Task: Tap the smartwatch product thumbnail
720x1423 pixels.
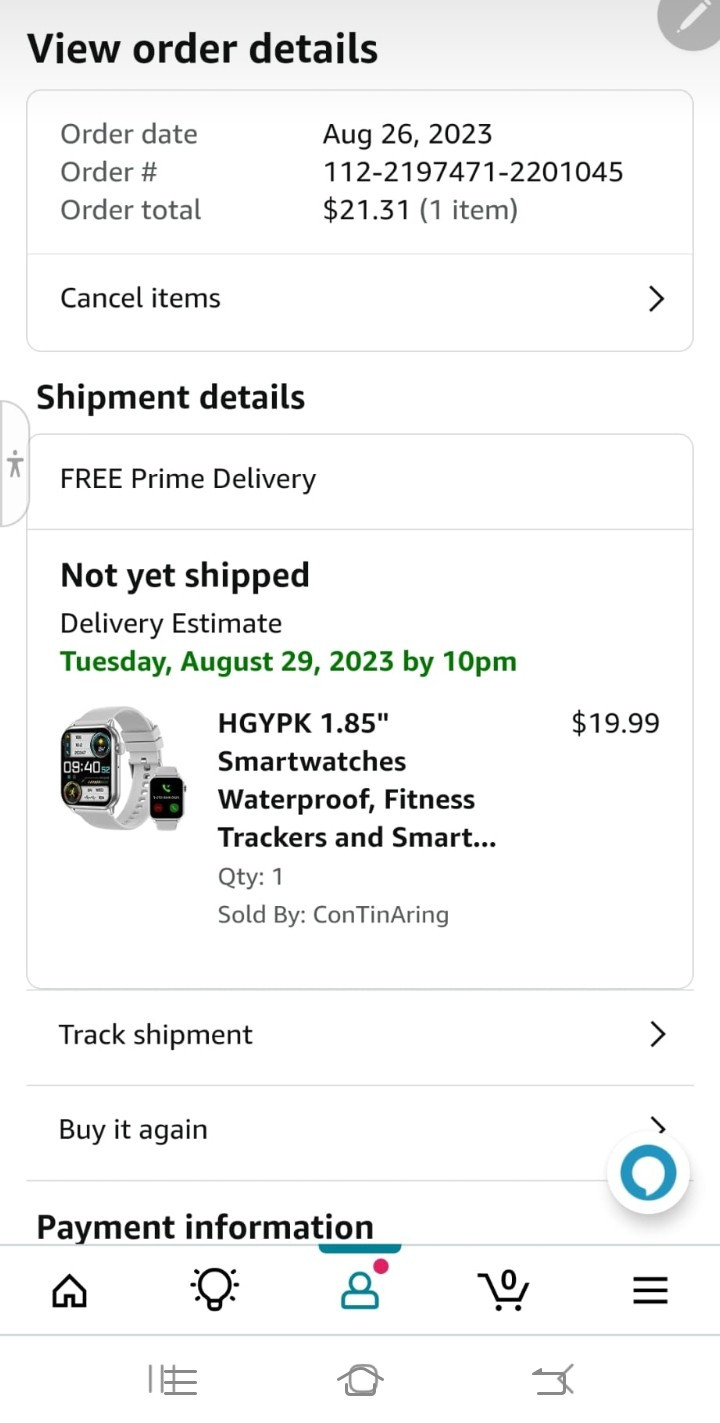Action: tap(123, 768)
